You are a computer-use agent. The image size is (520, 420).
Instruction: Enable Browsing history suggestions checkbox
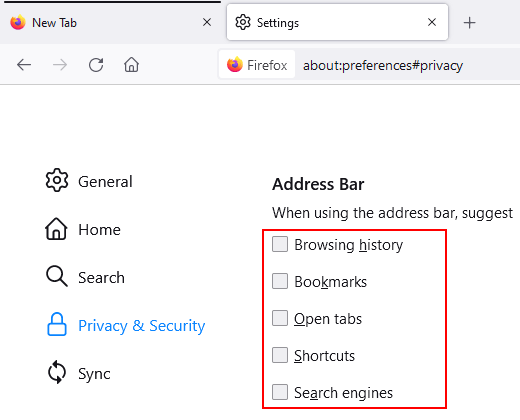tap(280, 244)
